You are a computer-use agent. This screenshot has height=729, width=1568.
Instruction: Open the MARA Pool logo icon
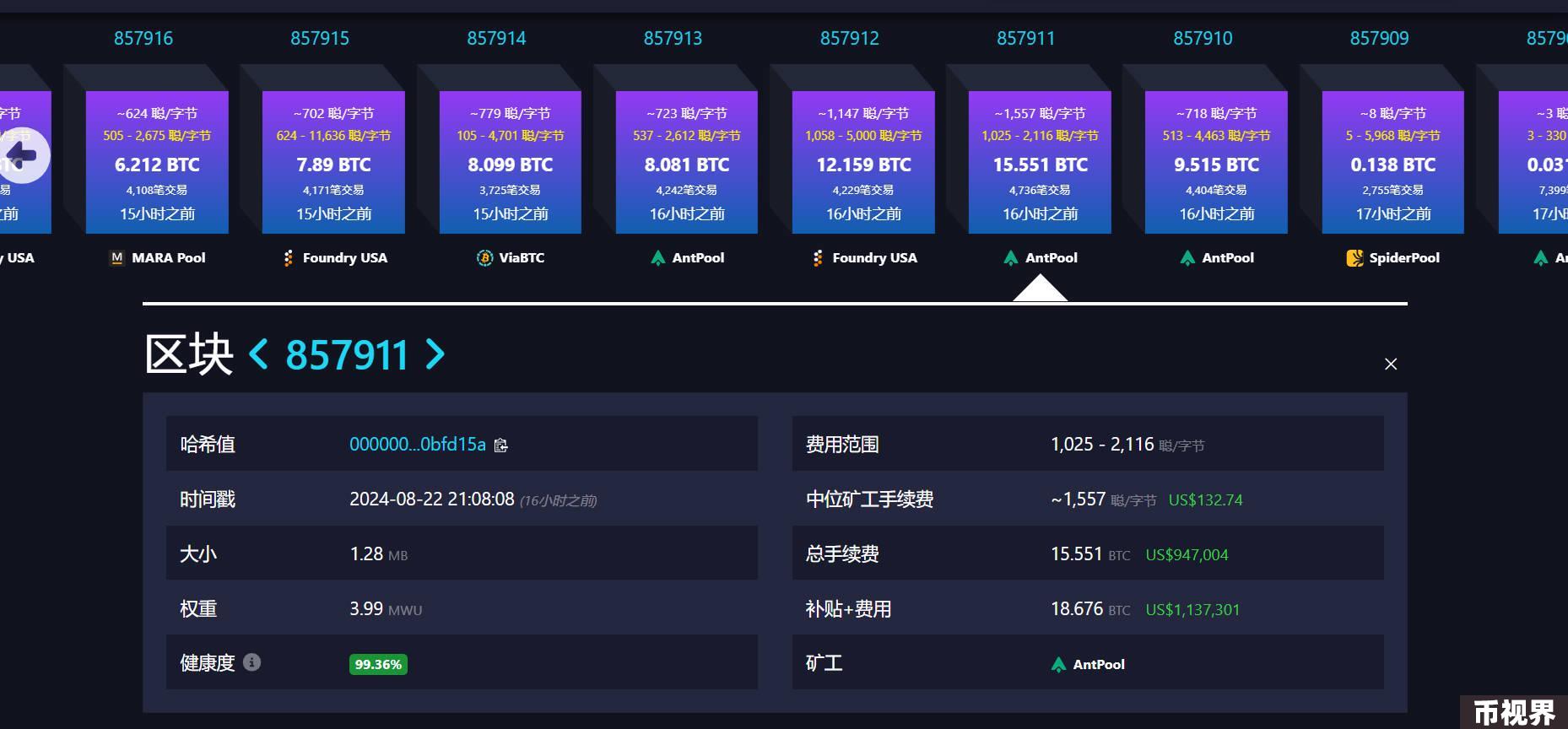[x=116, y=257]
